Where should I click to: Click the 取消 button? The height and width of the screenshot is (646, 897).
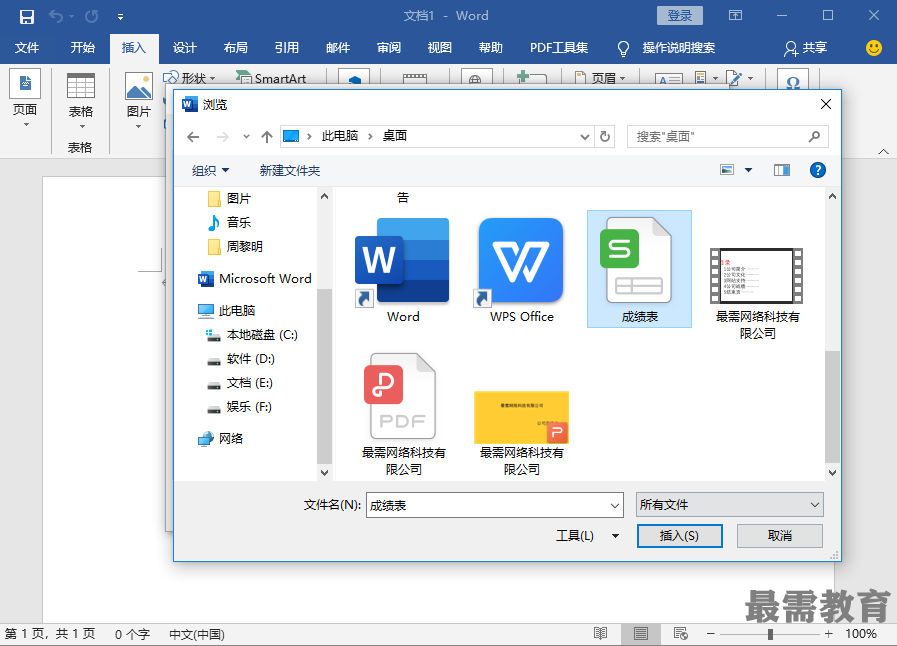point(780,536)
